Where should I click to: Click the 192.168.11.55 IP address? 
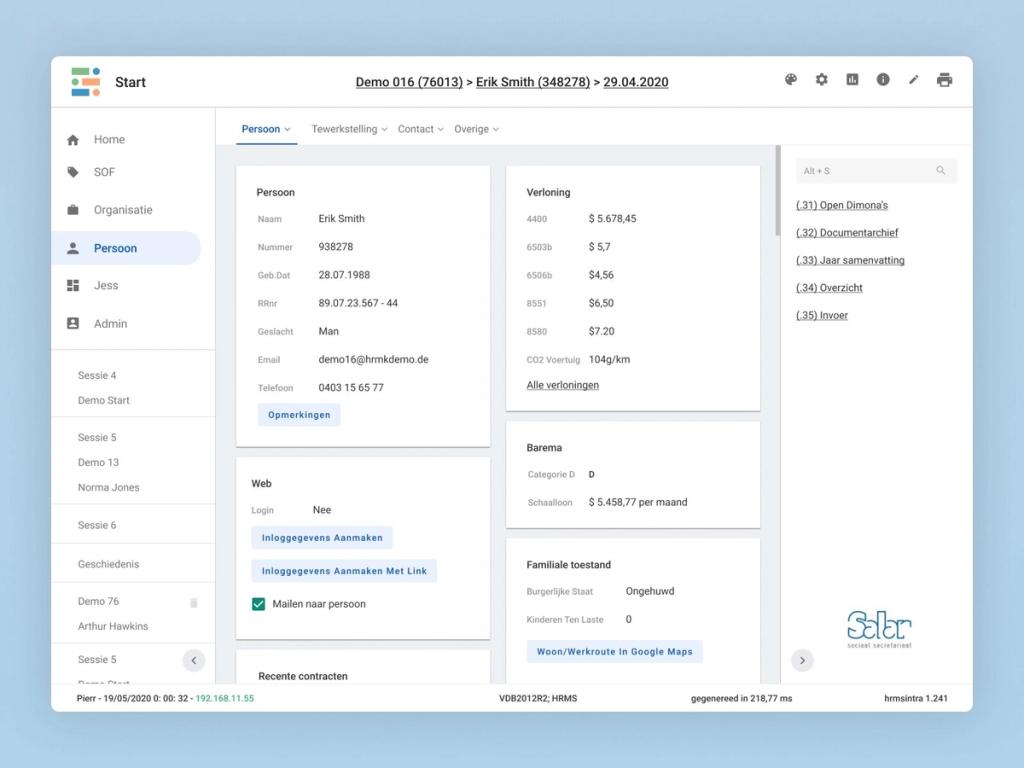pos(225,698)
